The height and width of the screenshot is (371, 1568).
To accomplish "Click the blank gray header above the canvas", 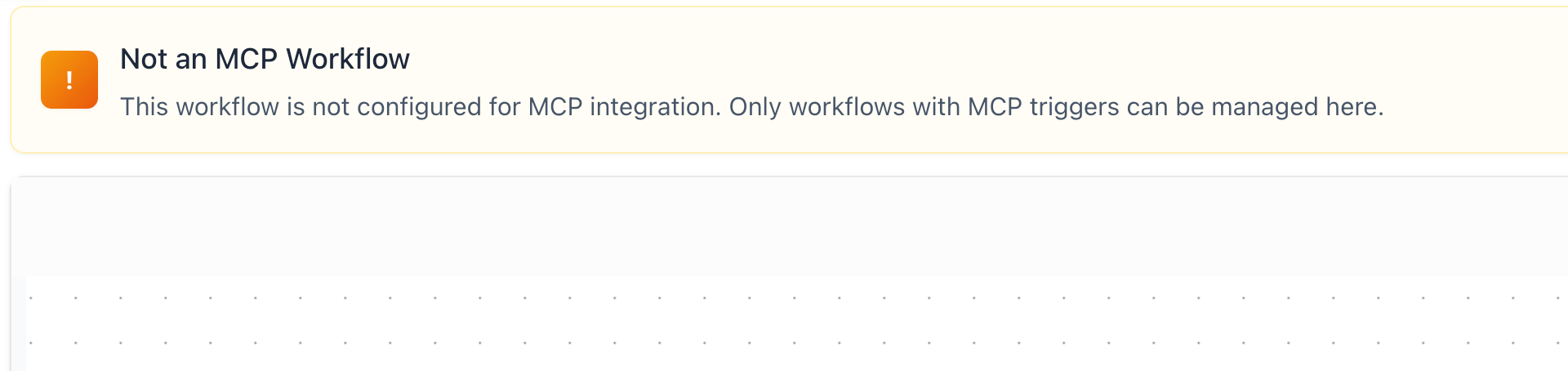I will (x=789, y=226).
